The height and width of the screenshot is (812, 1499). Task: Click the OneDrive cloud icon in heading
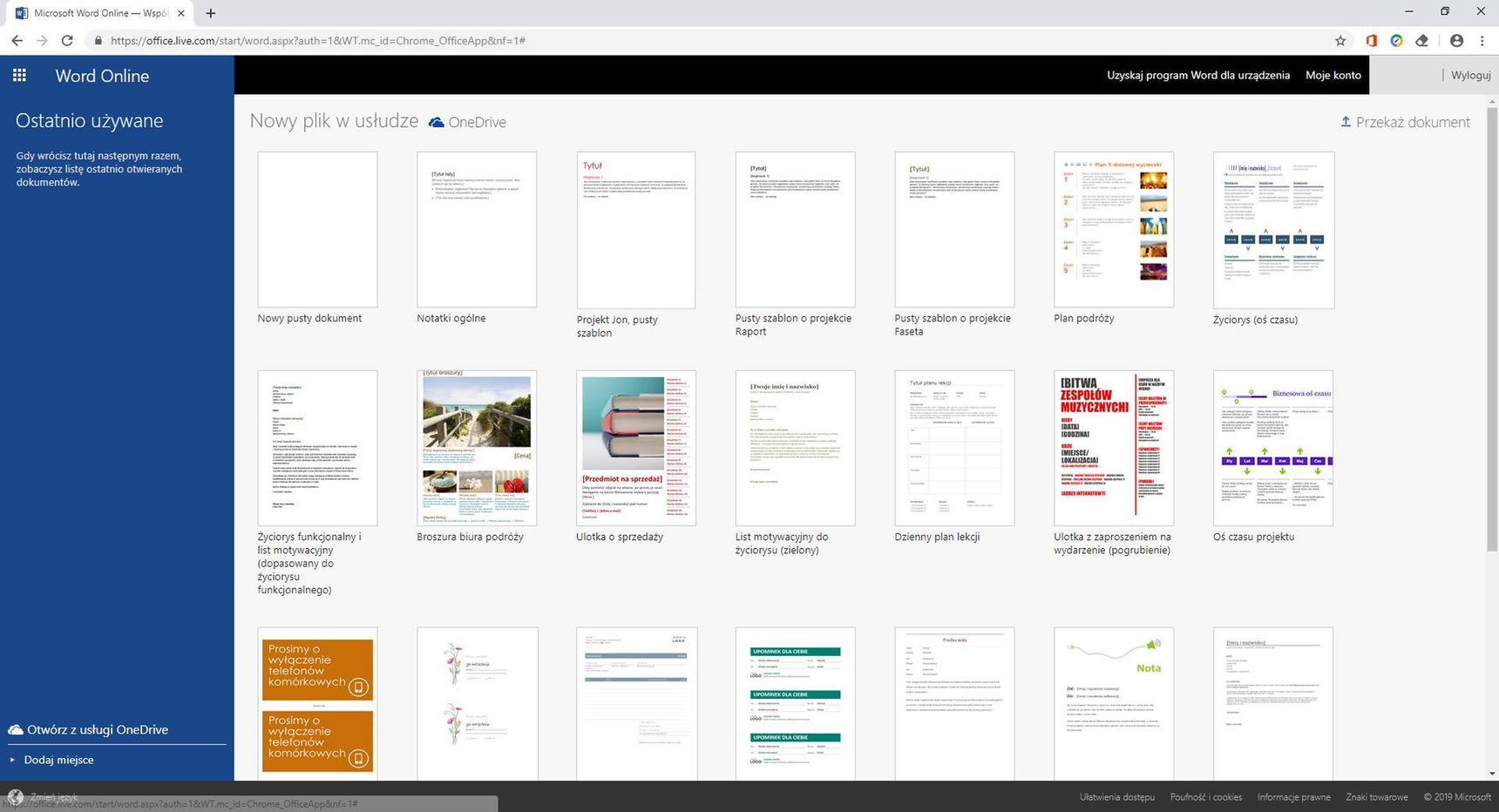point(437,123)
